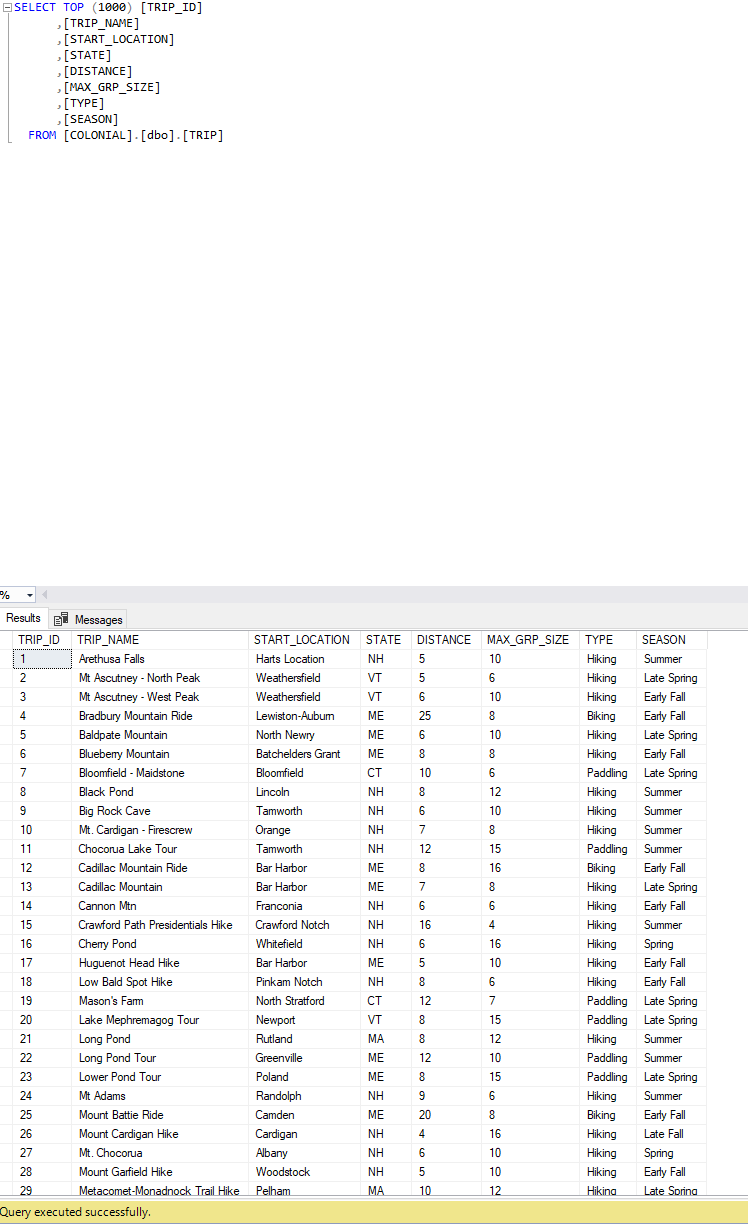This screenshot has height=1224, width=748.
Task: Click the Franconia location cell
Action: click(305, 906)
